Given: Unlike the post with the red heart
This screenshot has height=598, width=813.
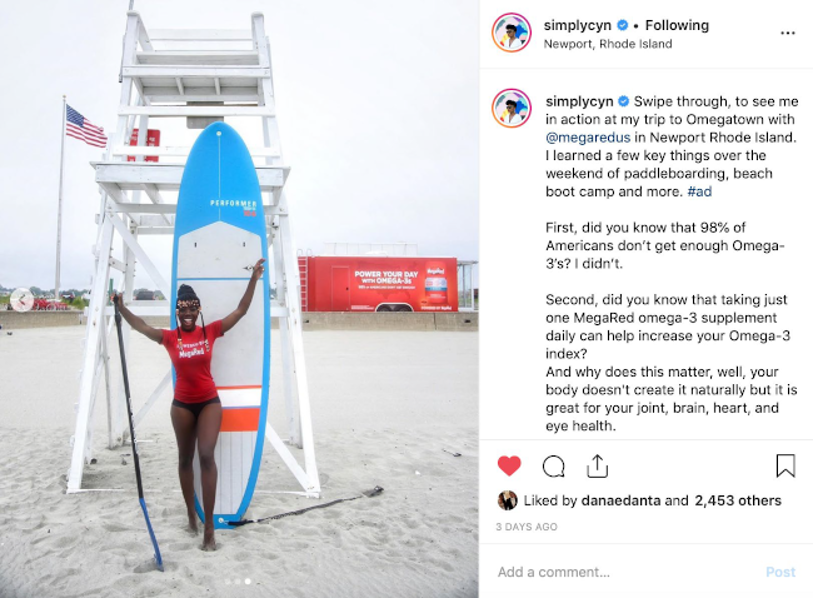Looking at the screenshot, I should click(x=509, y=466).
